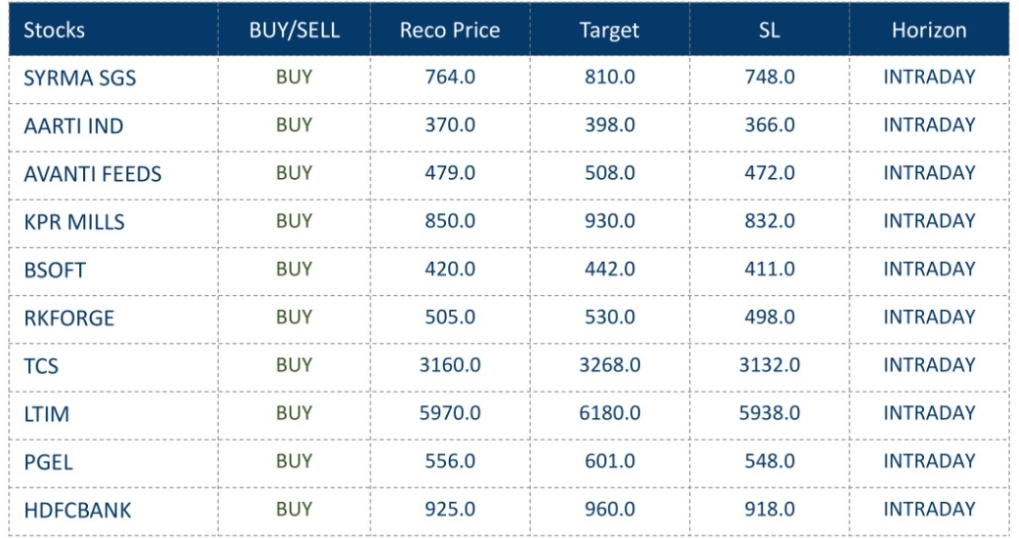This screenshot has width=1019, height=538.
Task: Select LTIM target value 6180.0
Action: pos(609,413)
